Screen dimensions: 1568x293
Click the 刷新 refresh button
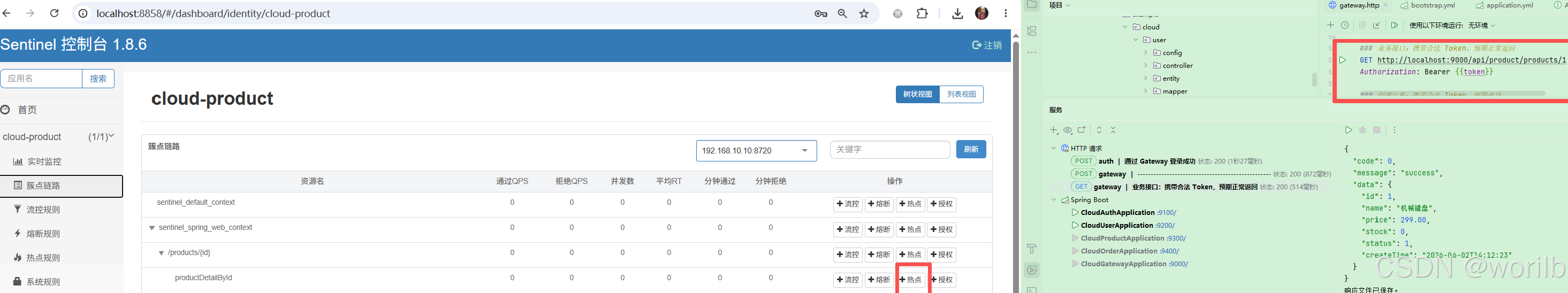[x=971, y=150]
